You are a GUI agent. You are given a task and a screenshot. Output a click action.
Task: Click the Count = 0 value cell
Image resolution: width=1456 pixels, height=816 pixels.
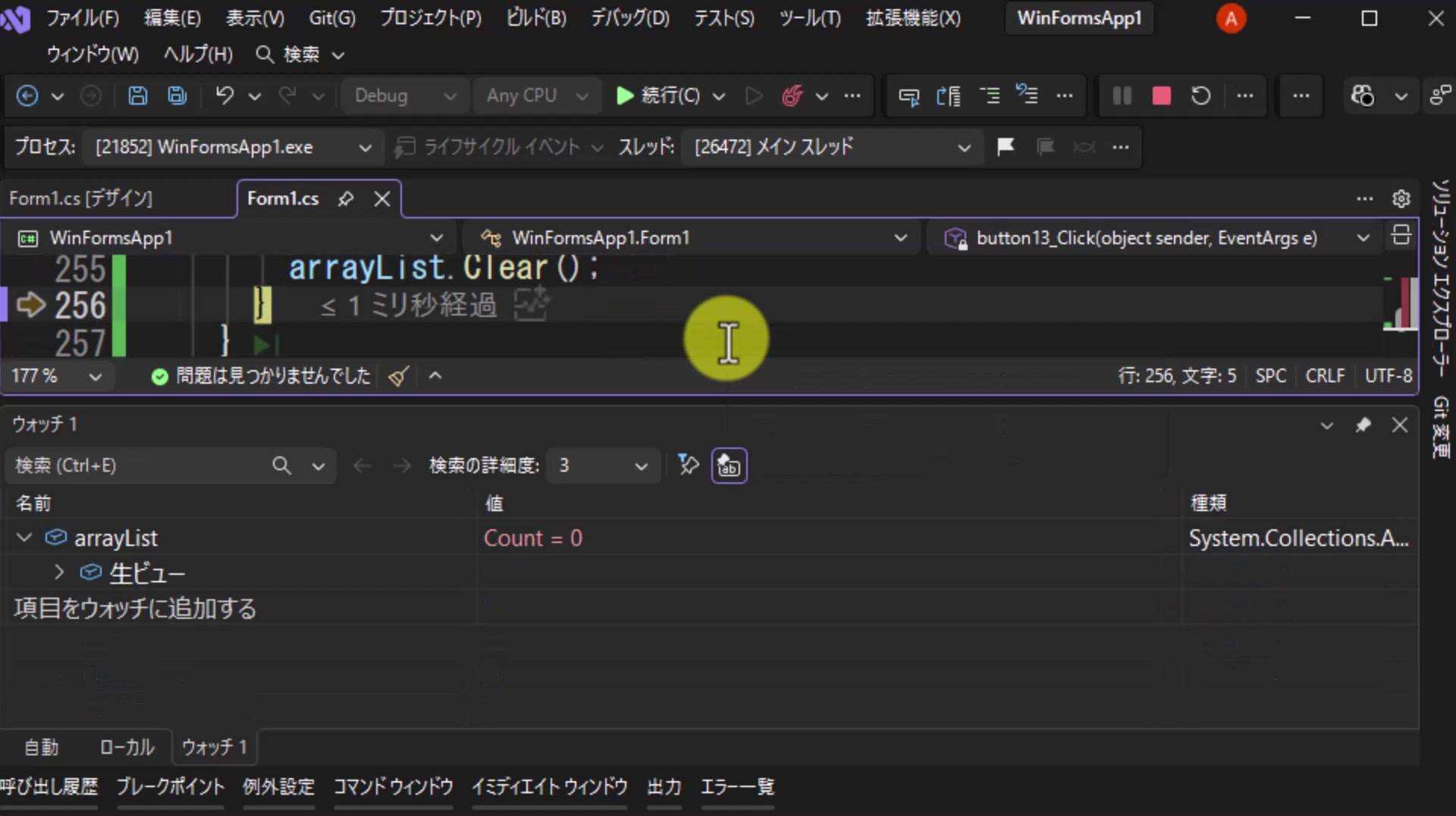point(829,538)
